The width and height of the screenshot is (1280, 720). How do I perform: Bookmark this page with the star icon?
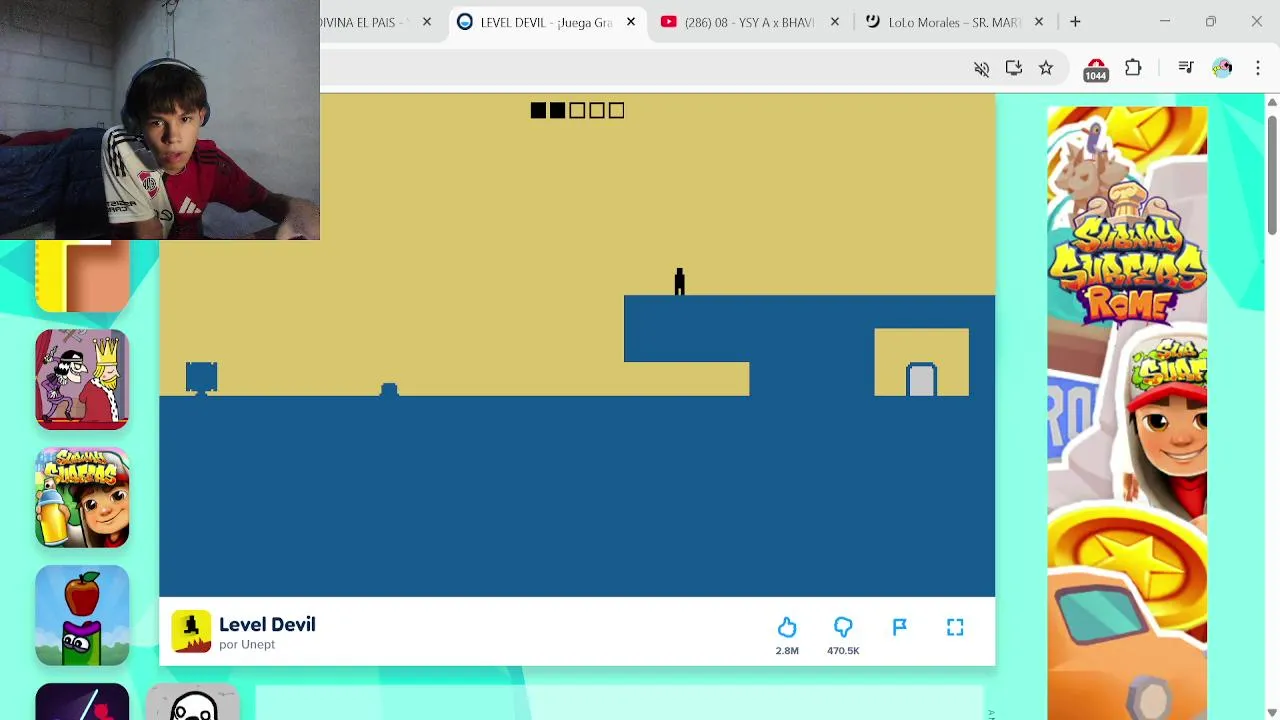pyautogui.click(x=1046, y=68)
